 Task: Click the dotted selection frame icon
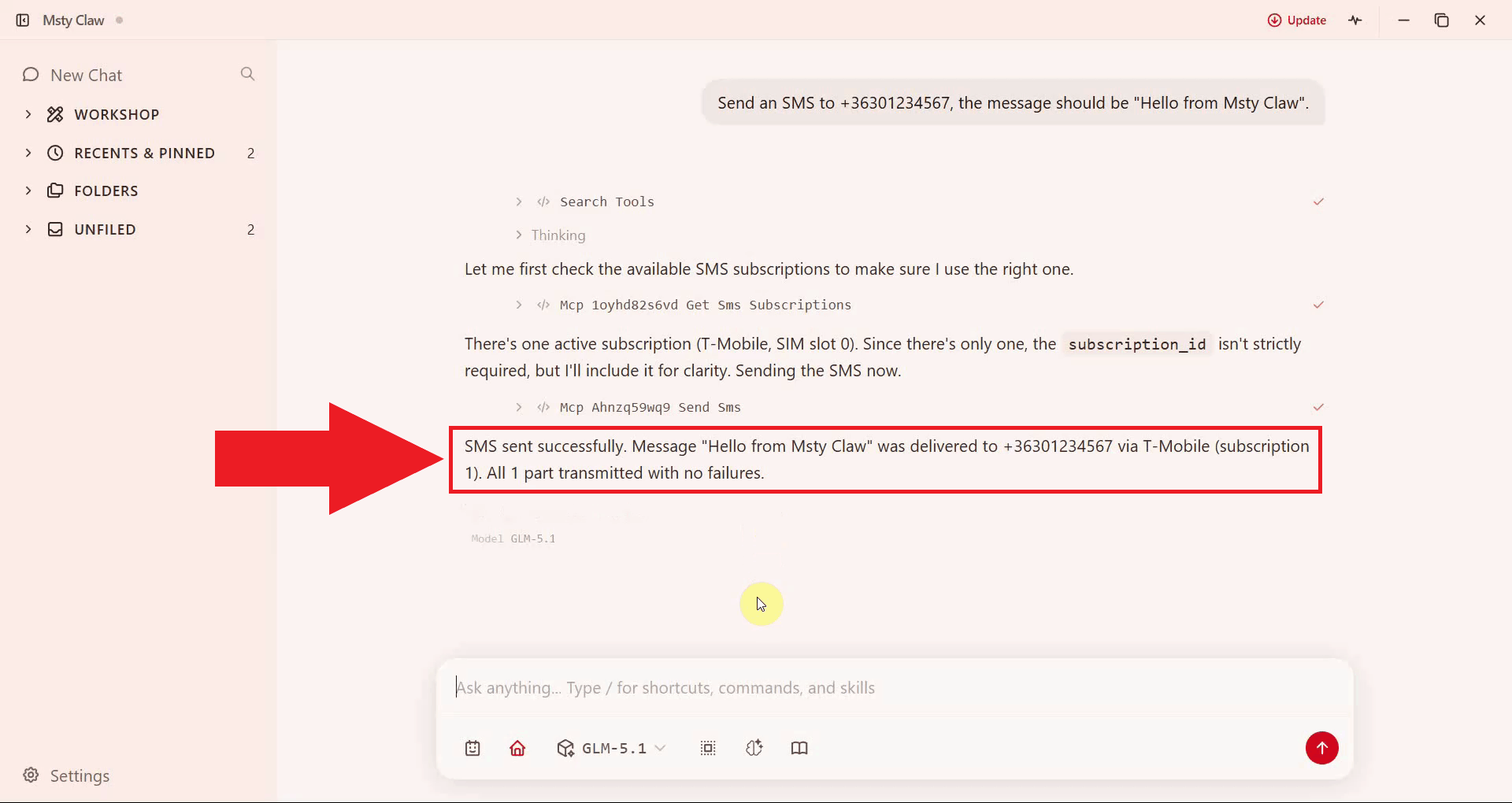coord(708,748)
